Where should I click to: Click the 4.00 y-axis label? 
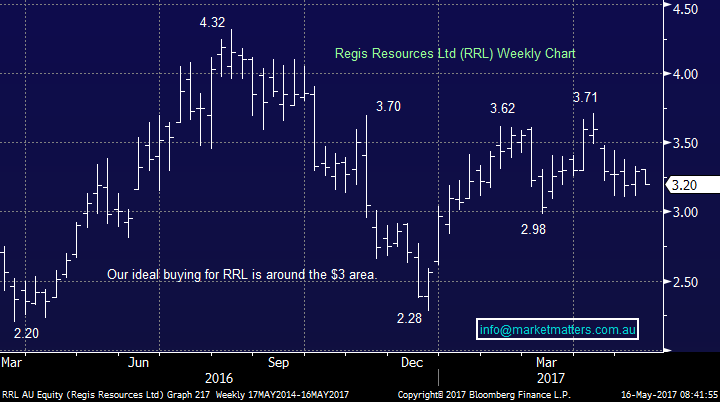(685, 74)
